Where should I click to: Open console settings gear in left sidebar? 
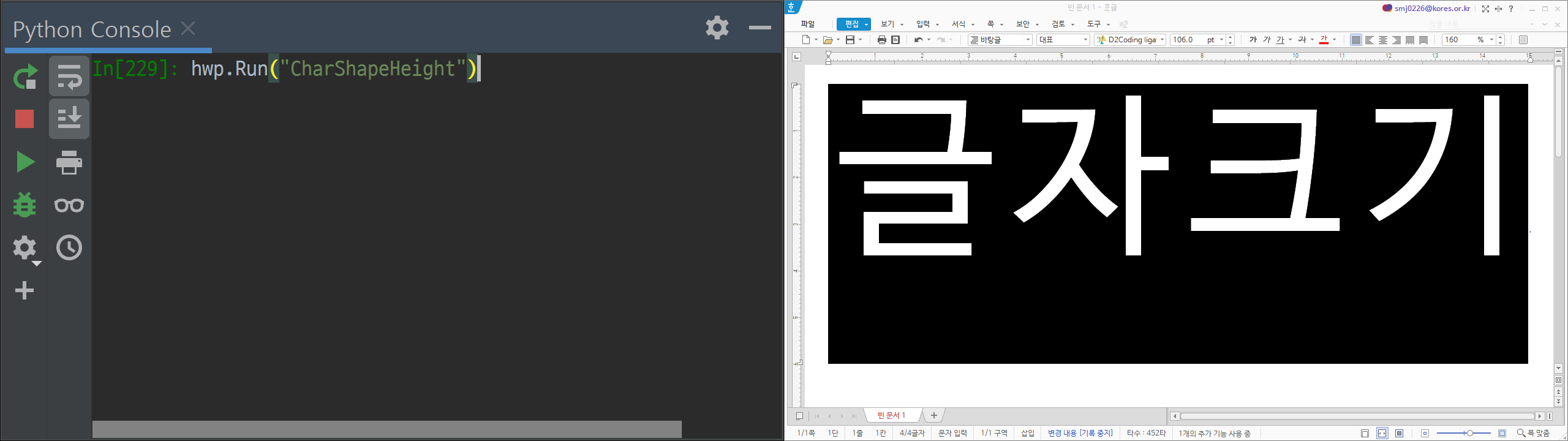click(x=25, y=248)
